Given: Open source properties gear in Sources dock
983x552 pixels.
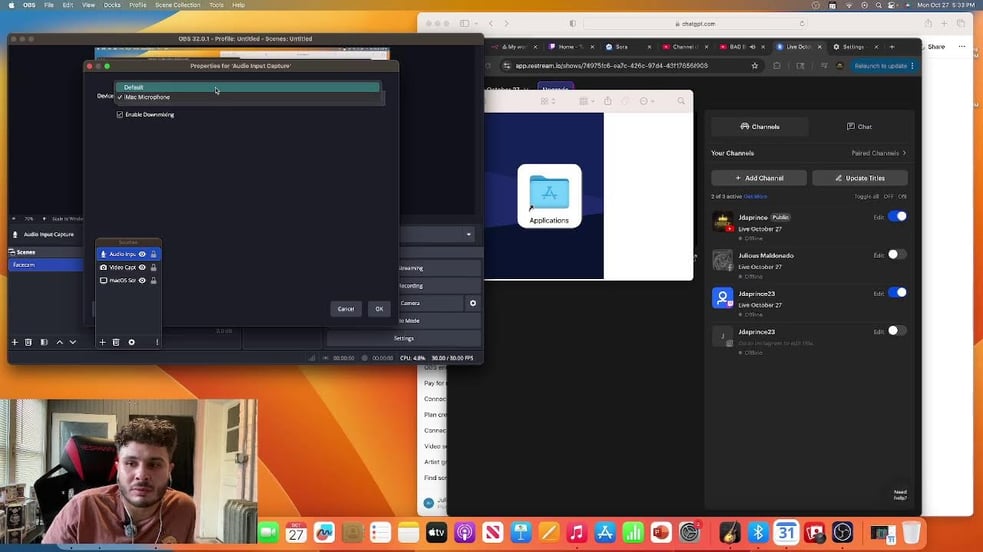Looking at the screenshot, I should tap(132, 342).
